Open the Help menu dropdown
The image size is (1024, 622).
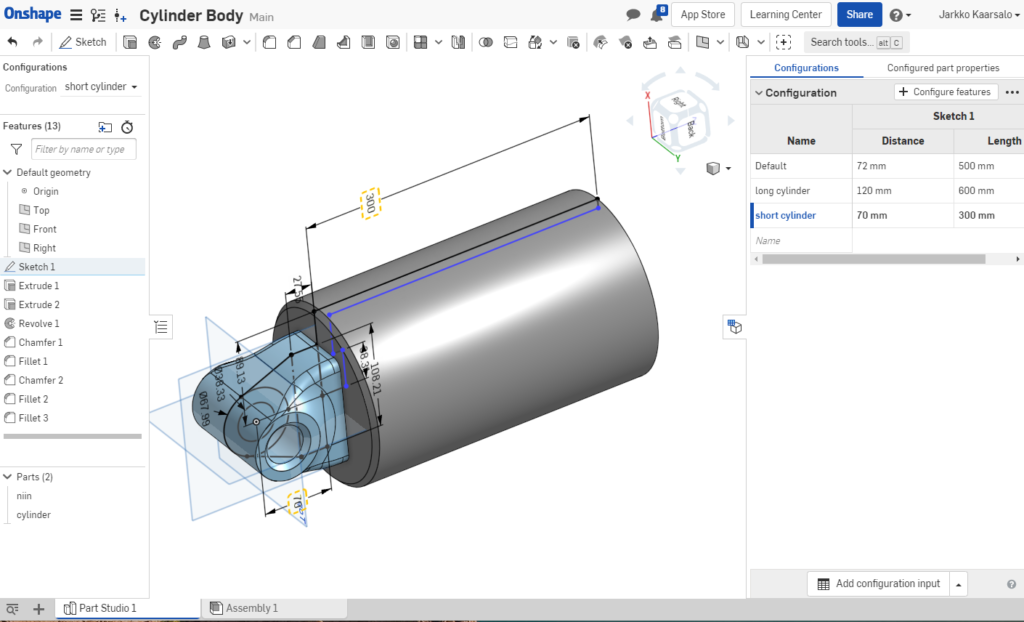(901, 15)
